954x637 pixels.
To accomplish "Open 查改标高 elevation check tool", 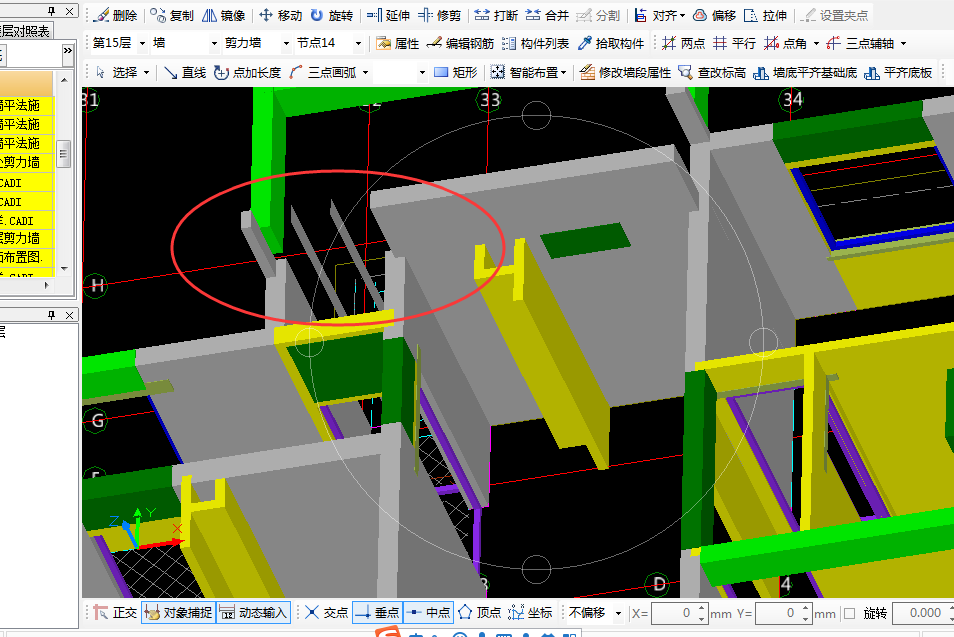I will [x=712, y=72].
